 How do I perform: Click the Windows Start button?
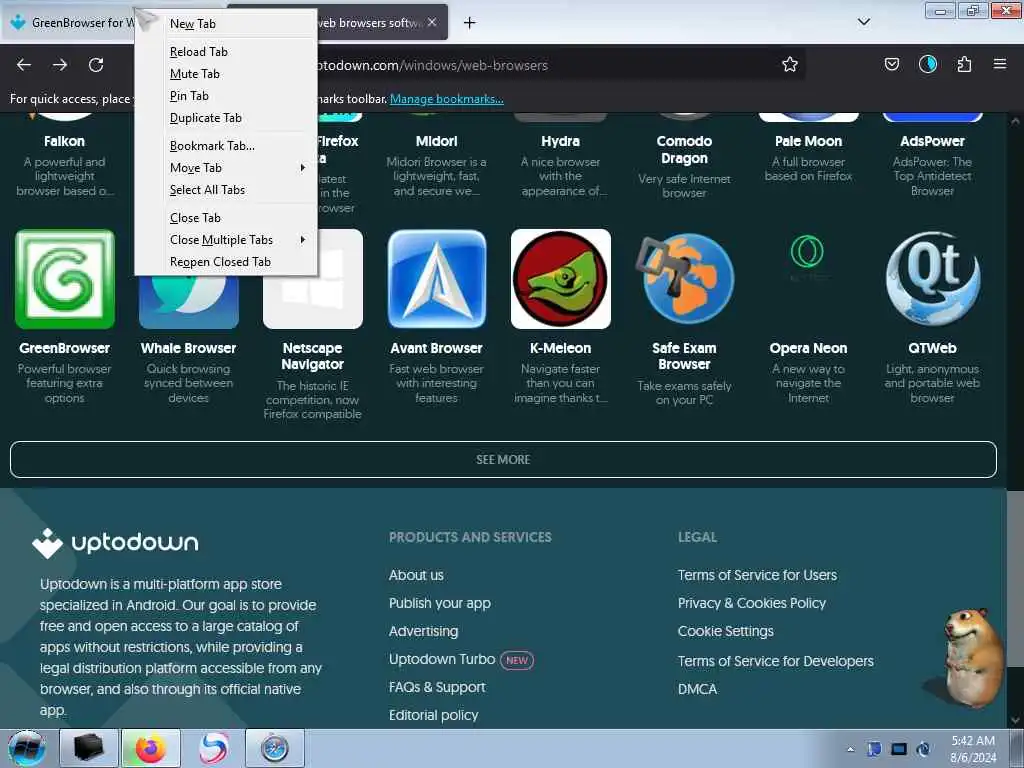(27, 748)
